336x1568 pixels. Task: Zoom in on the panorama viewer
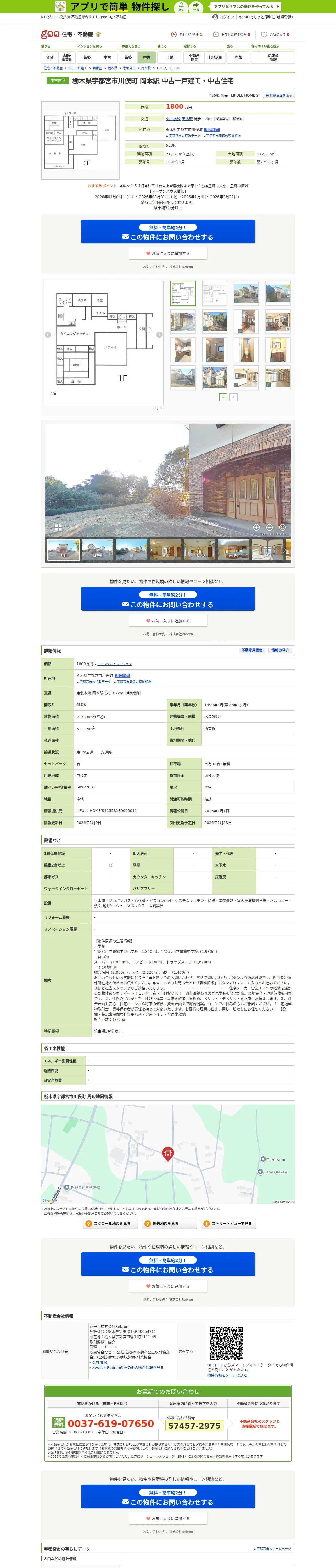point(256,527)
